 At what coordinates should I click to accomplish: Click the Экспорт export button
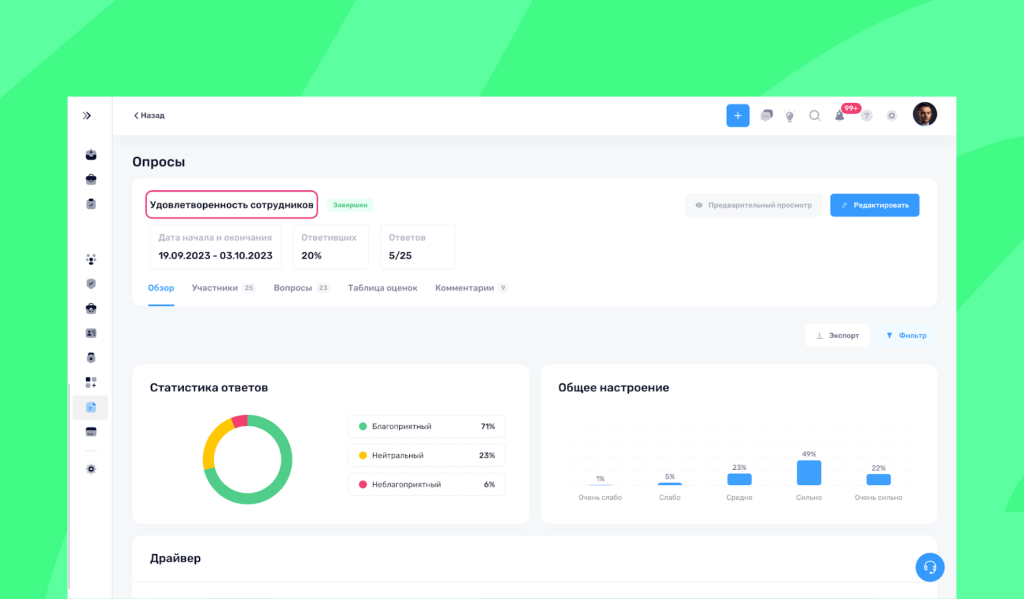click(837, 336)
